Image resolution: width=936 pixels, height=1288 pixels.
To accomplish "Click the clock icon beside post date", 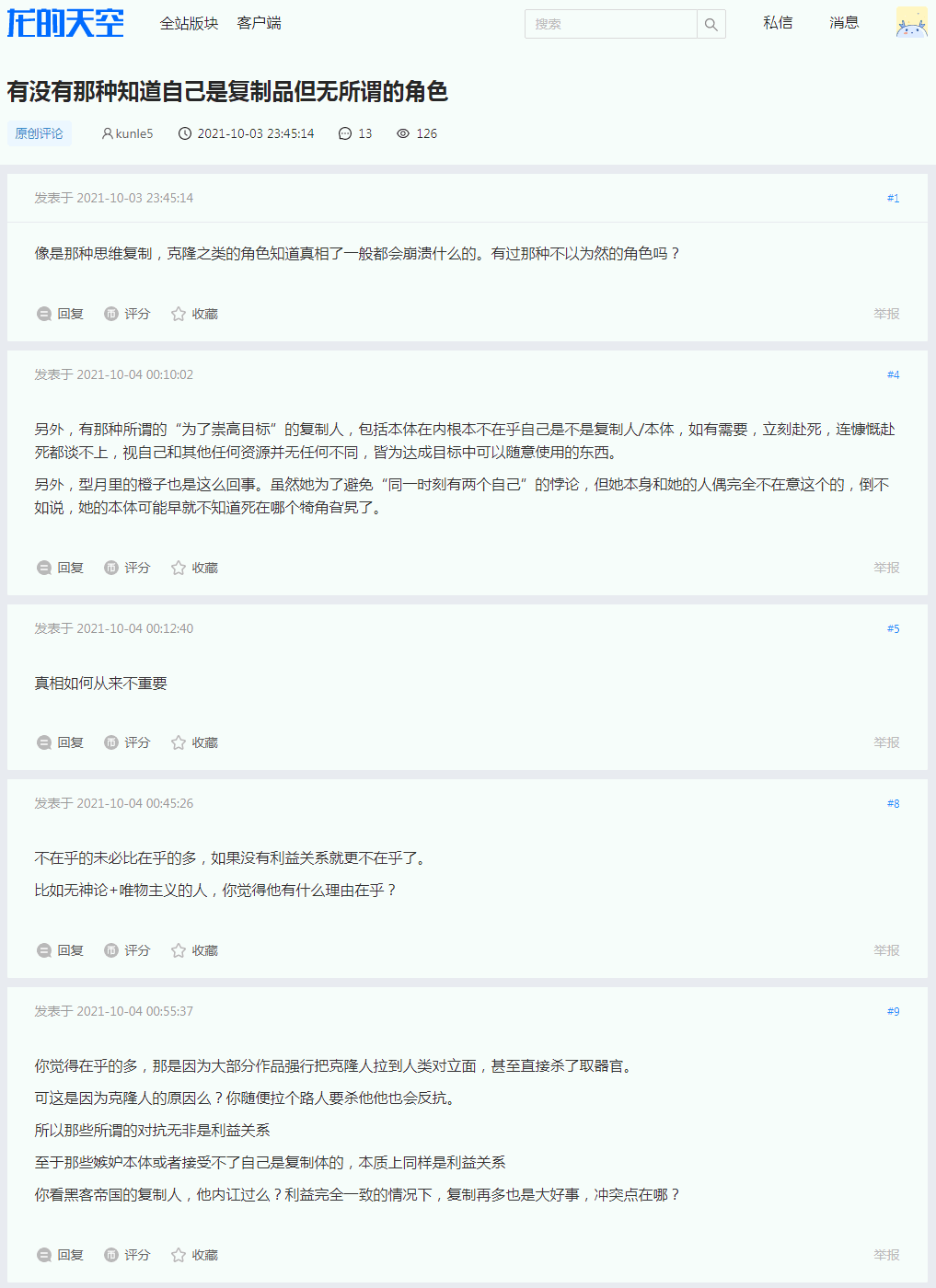I will pos(185,133).
